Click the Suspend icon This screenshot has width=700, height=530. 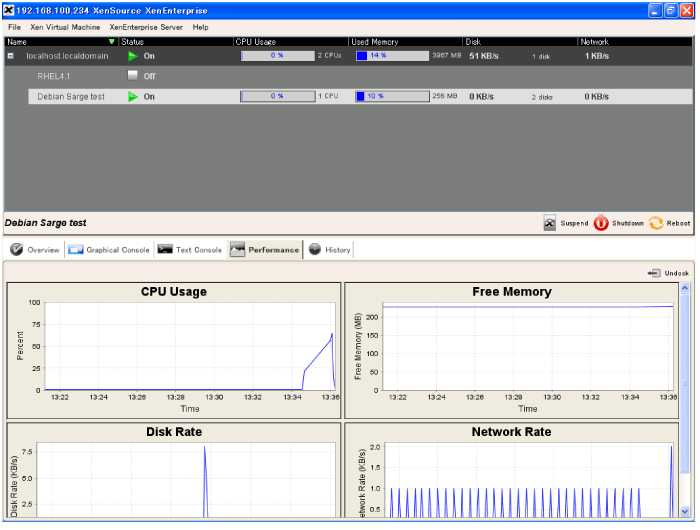(x=550, y=223)
